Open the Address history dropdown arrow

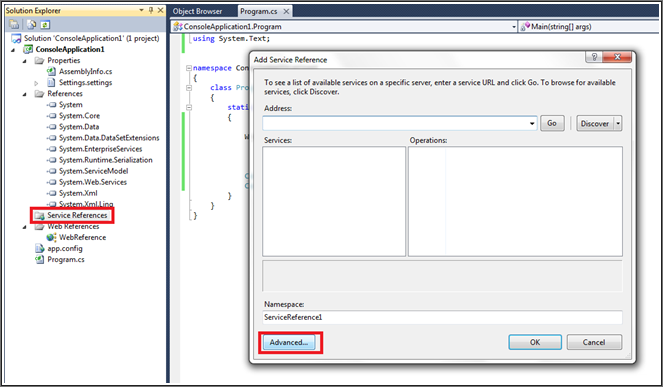(532, 124)
